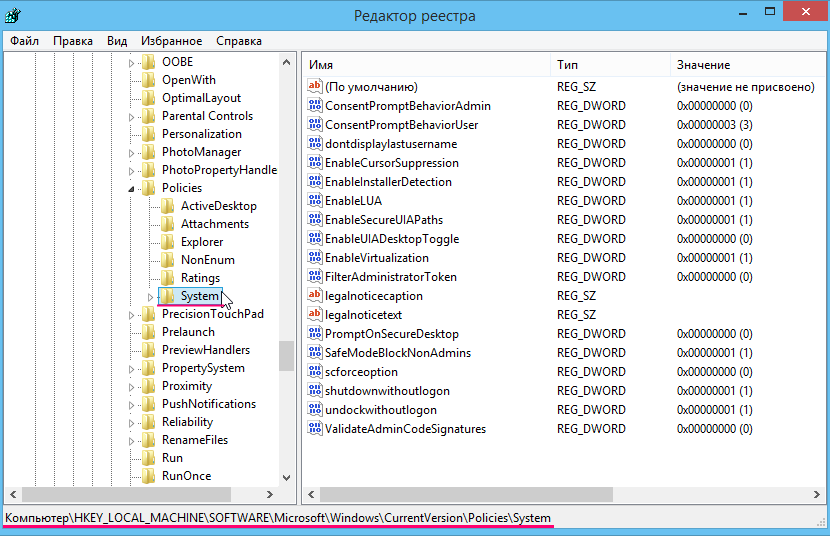
Task: Click the NonEnum folder icon
Action: coord(168,260)
